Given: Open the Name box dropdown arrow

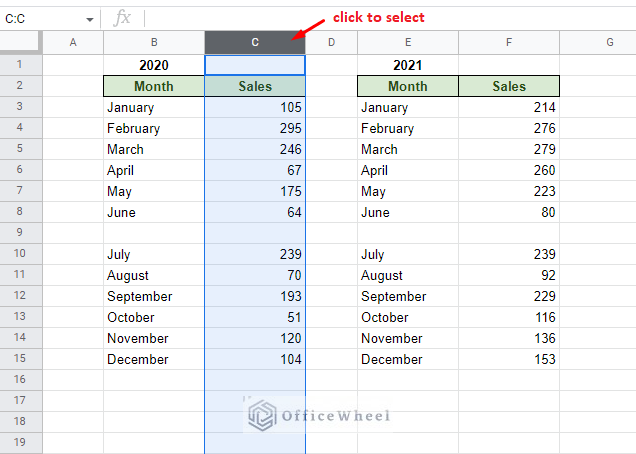Looking at the screenshot, I should [90, 19].
